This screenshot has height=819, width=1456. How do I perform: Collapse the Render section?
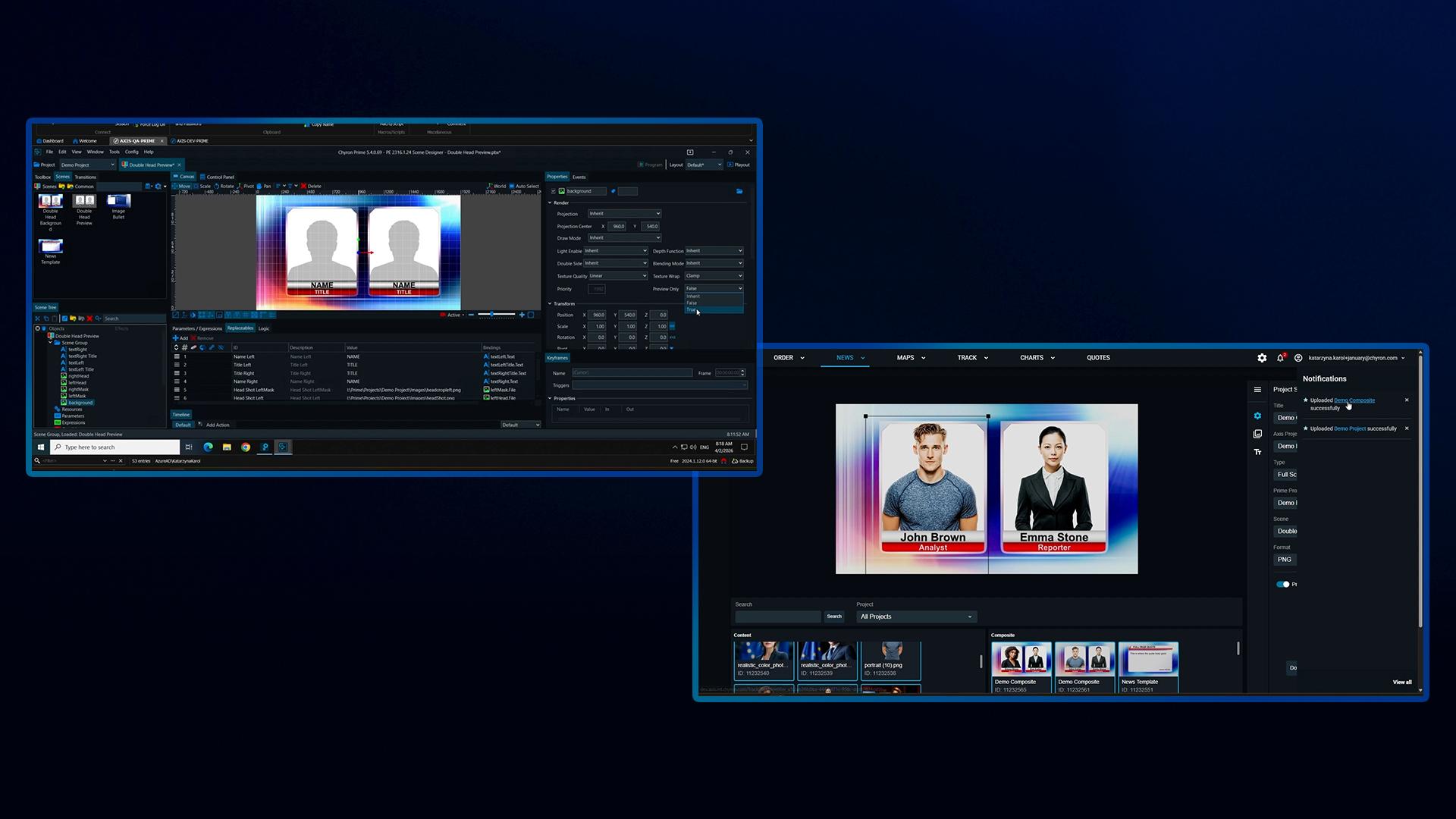[550, 203]
